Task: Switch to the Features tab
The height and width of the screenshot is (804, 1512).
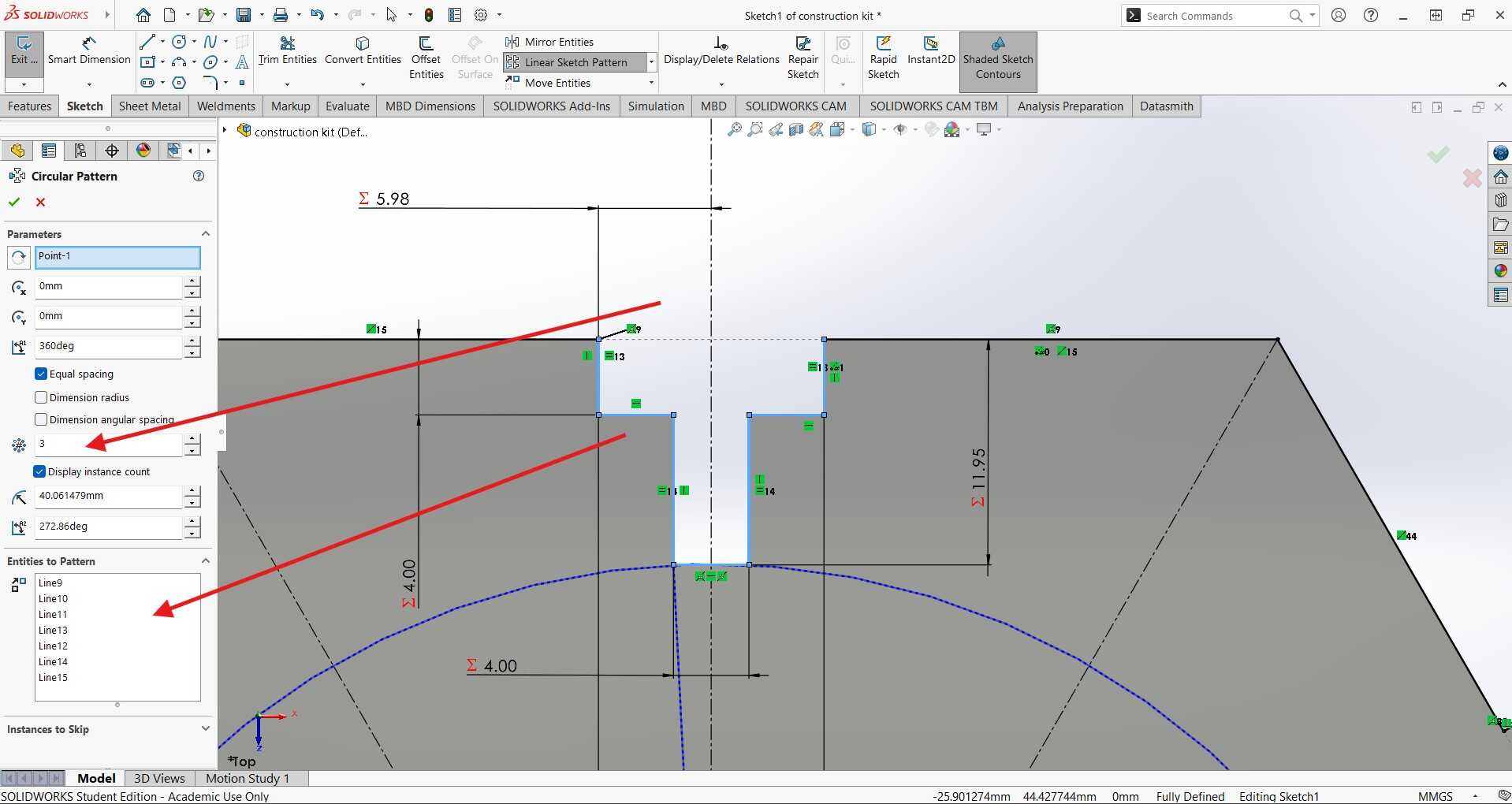Action: pos(30,106)
